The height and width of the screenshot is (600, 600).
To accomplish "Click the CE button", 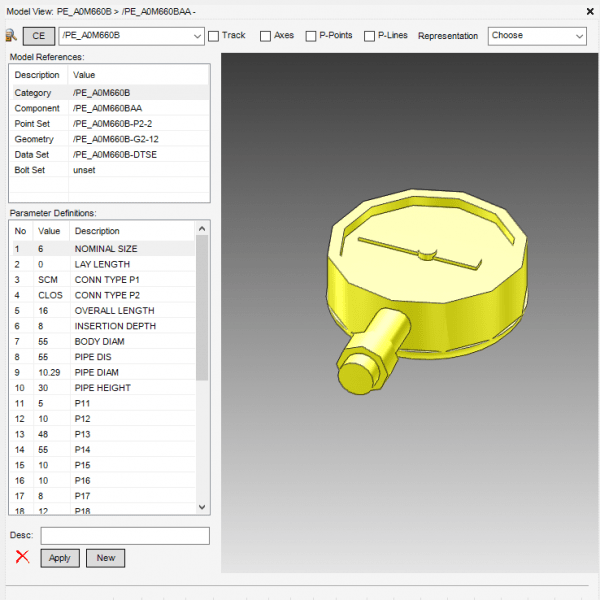I will [x=39, y=35].
